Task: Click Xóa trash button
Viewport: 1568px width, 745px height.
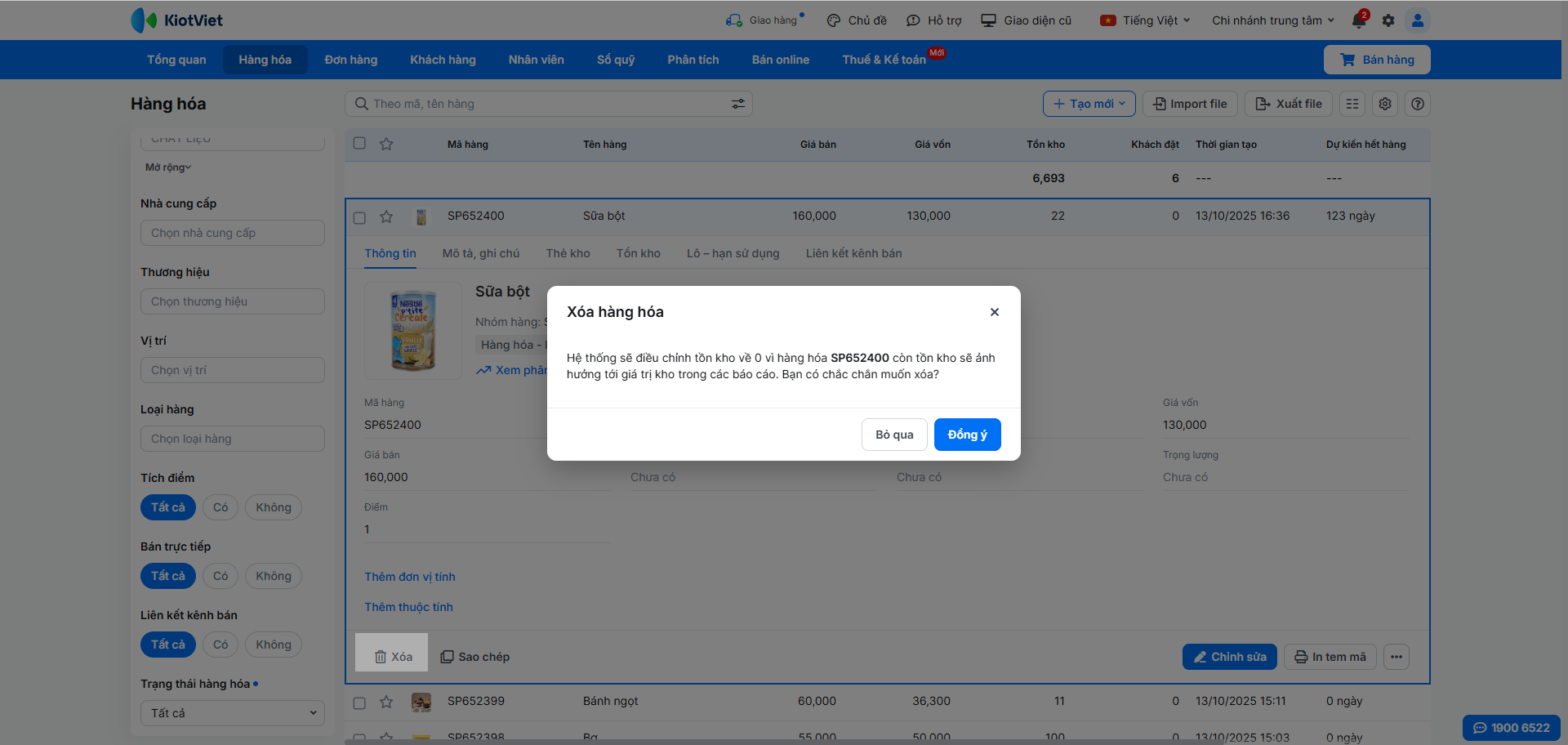Action: (393, 657)
